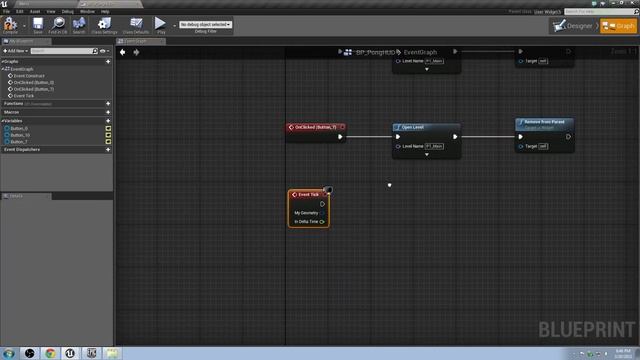Screen dimensions: 640x360
Task: Switch to Graph mode
Action: (618, 26)
